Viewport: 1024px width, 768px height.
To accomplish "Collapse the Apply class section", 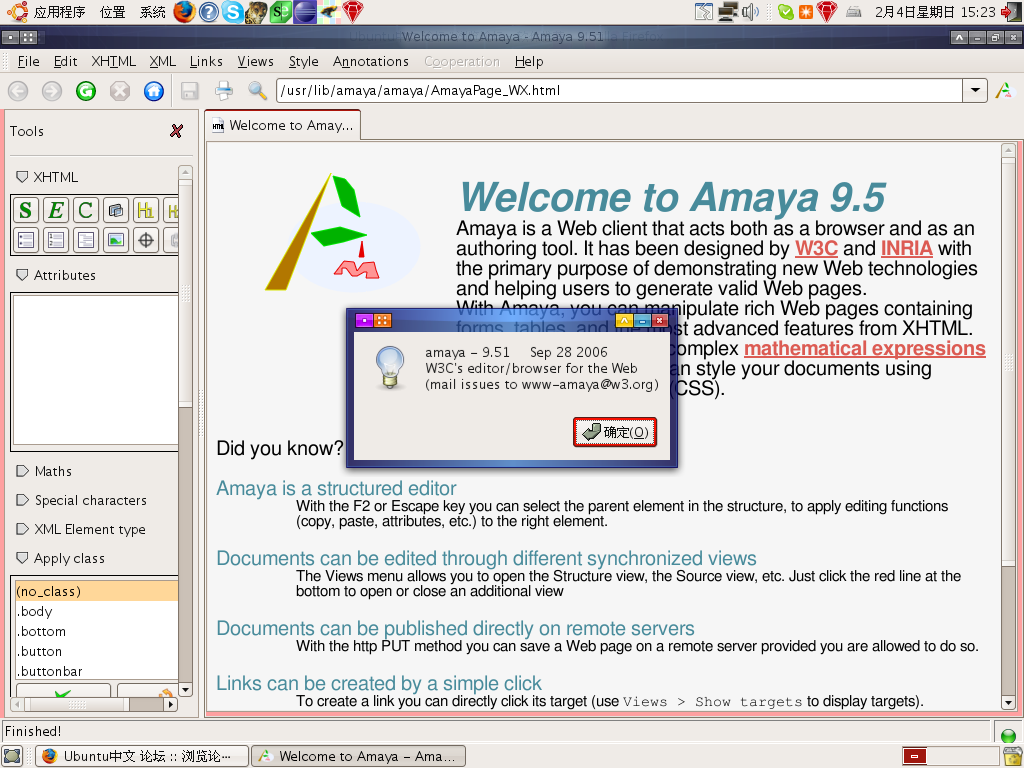I will [x=22, y=558].
